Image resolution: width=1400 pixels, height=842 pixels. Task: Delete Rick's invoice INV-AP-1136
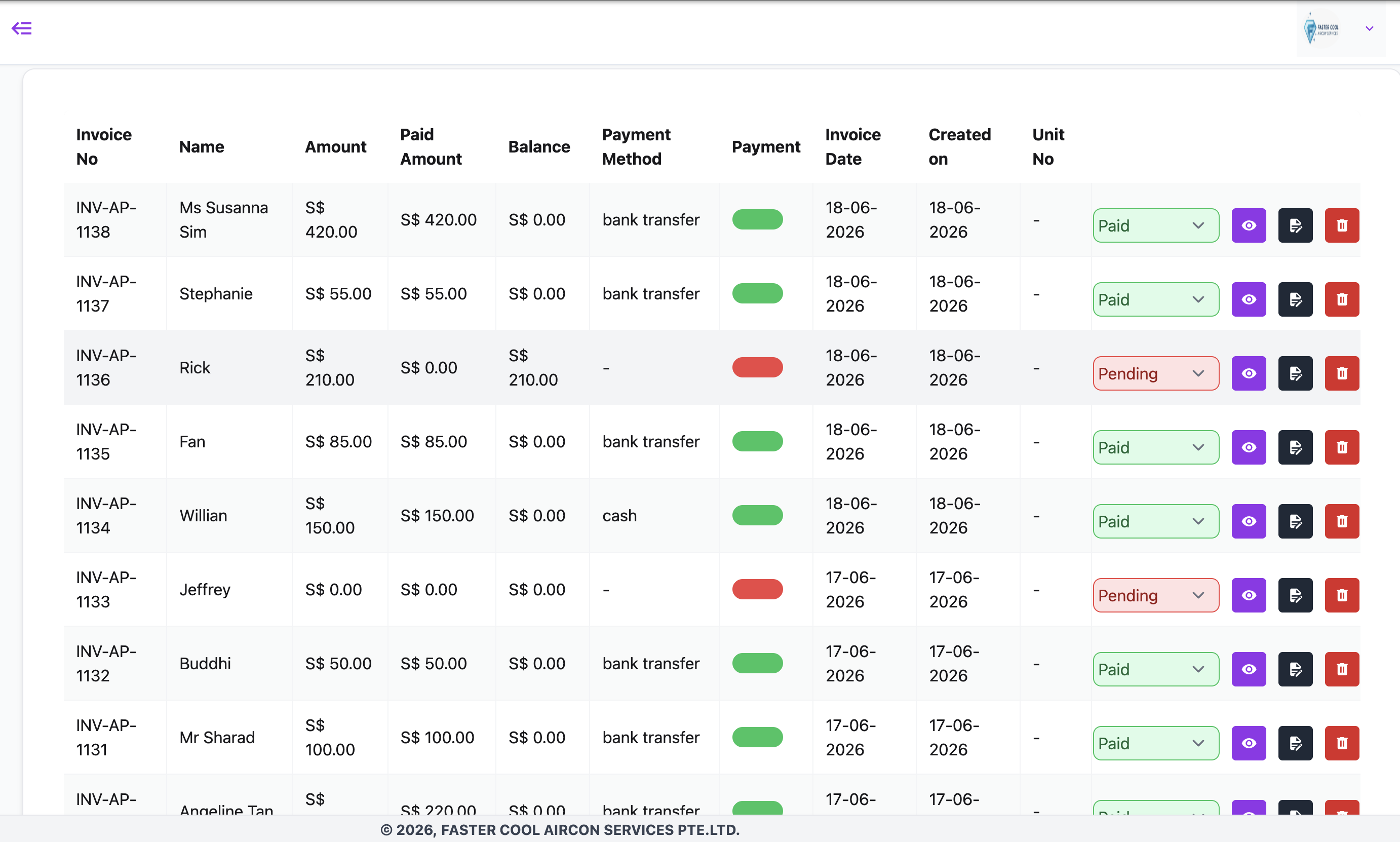tap(1342, 373)
